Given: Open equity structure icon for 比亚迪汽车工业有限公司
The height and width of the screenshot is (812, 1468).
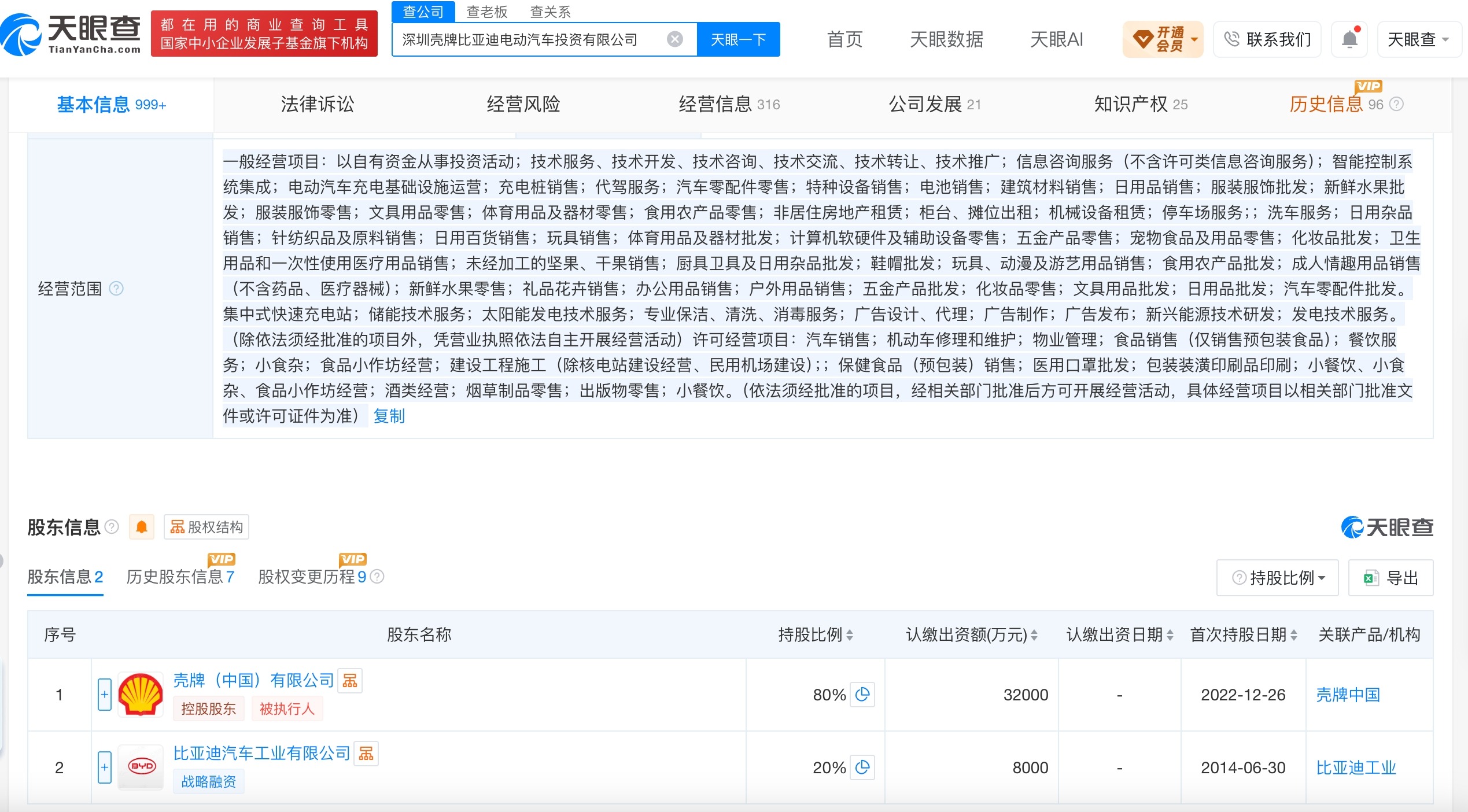Looking at the screenshot, I should tap(366, 754).
